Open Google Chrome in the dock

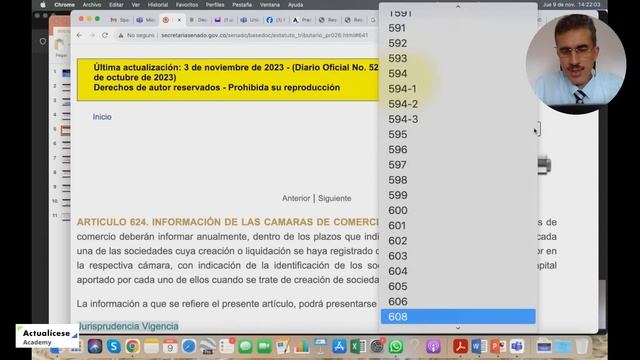click(x=132, y=347)
